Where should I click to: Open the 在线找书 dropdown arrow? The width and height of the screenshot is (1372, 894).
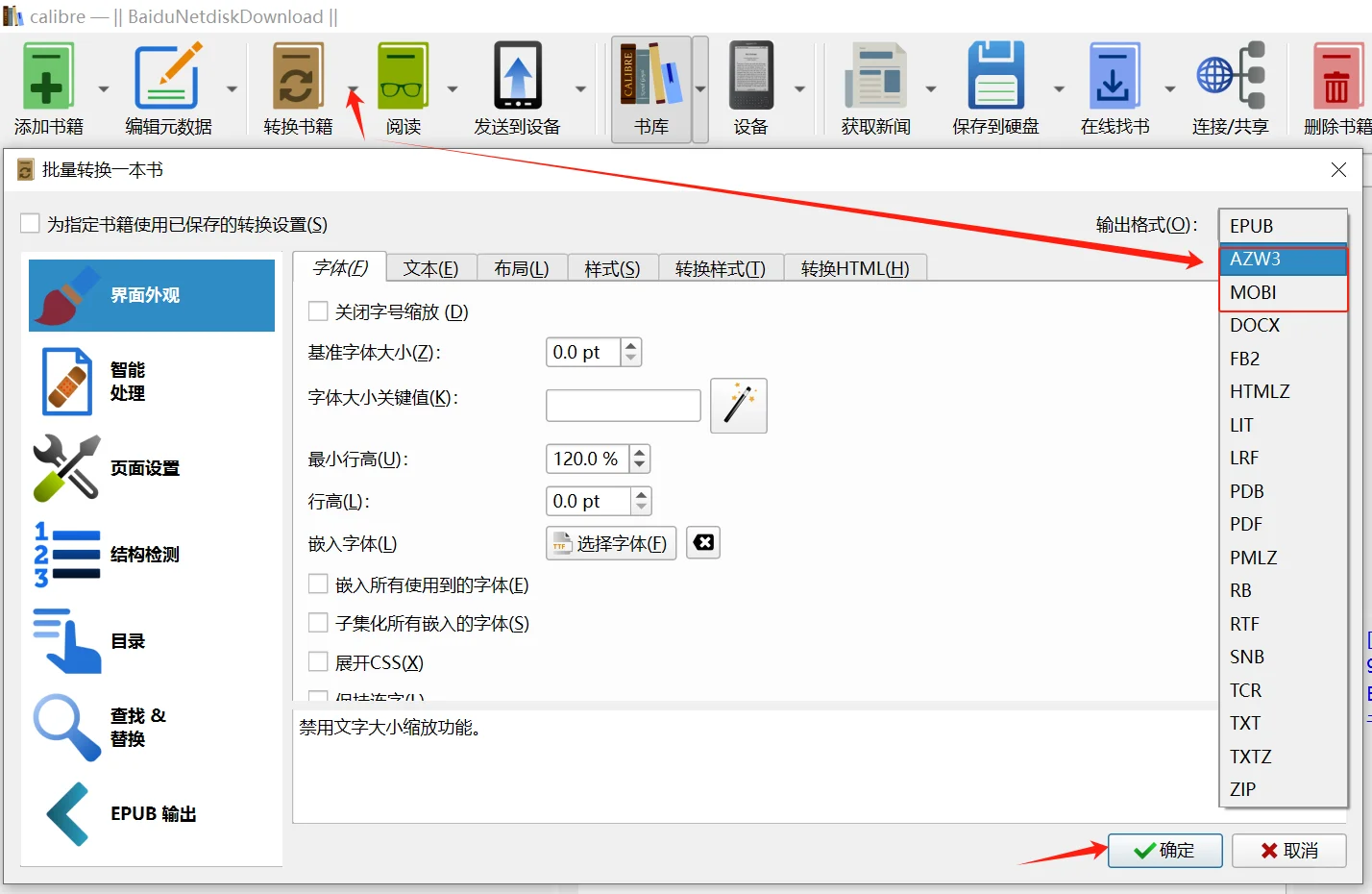click(x=1170, y=89)
